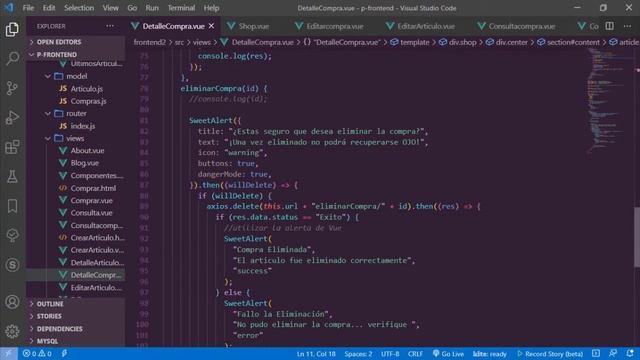Switch to the Consultacompra.vue tab
Screen dimensions: 640x360
pos(522,26)
